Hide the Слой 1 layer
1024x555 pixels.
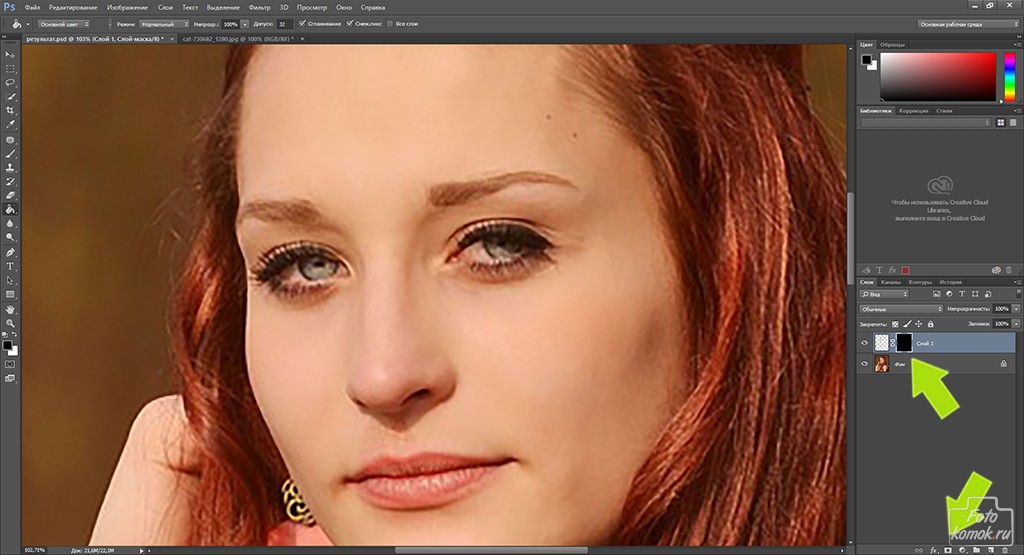[x=865, y=342]
